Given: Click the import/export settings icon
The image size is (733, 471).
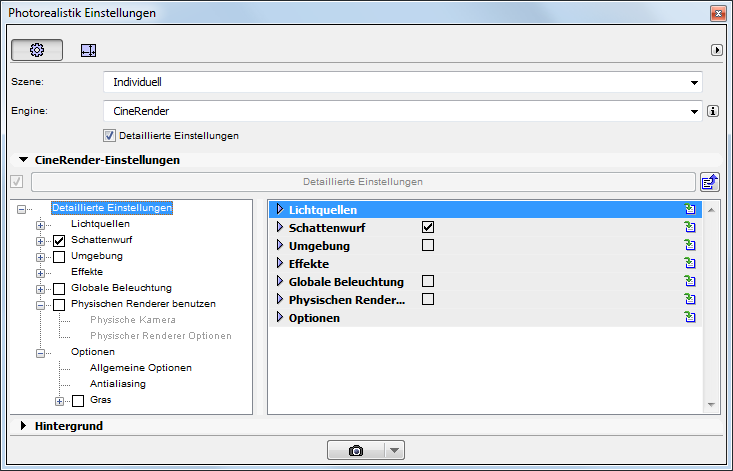Looking at the screenshot, I should 709,182.
